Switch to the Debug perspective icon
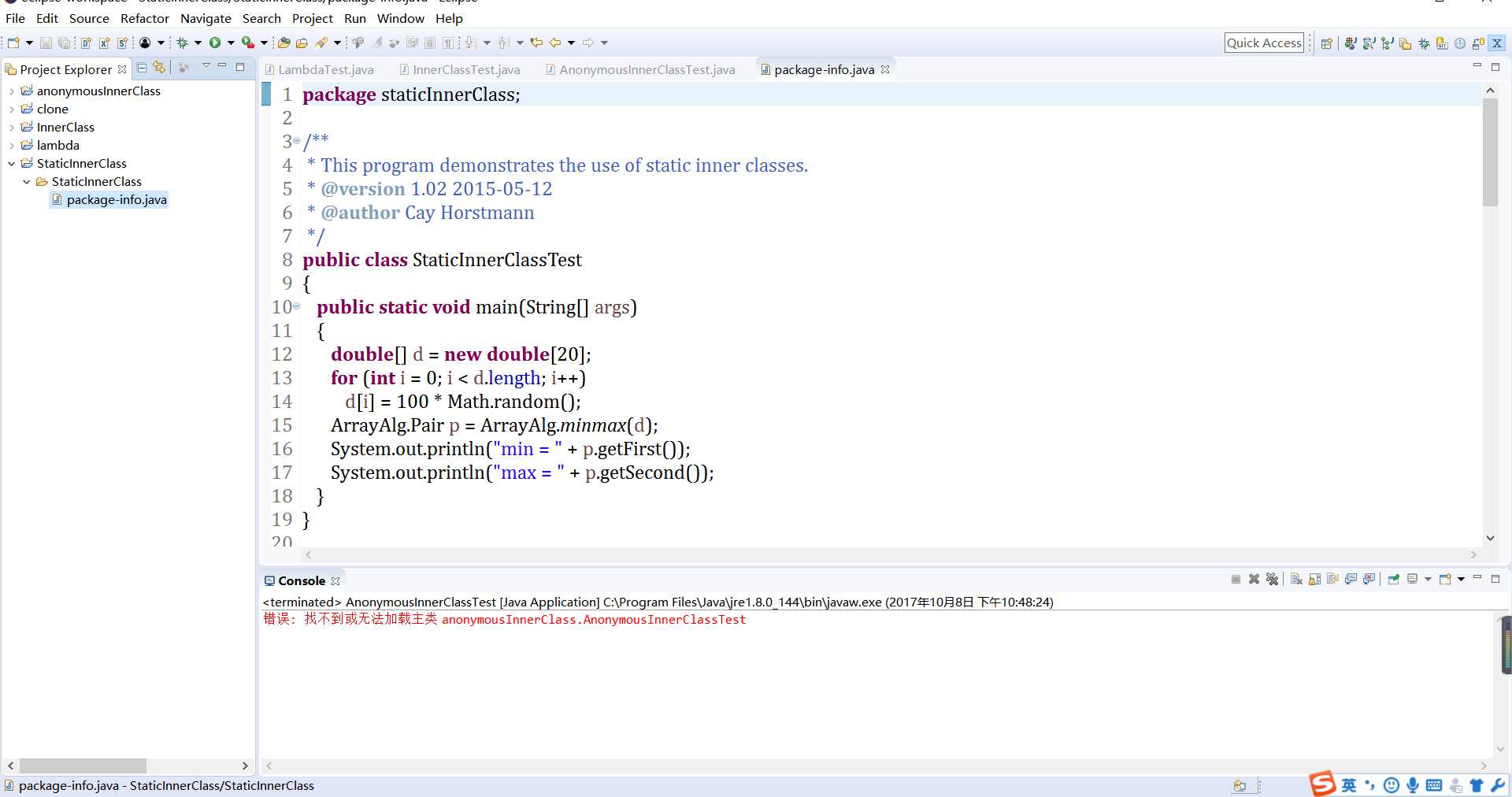The image size is (1512, 797). tap(1424, 43)
